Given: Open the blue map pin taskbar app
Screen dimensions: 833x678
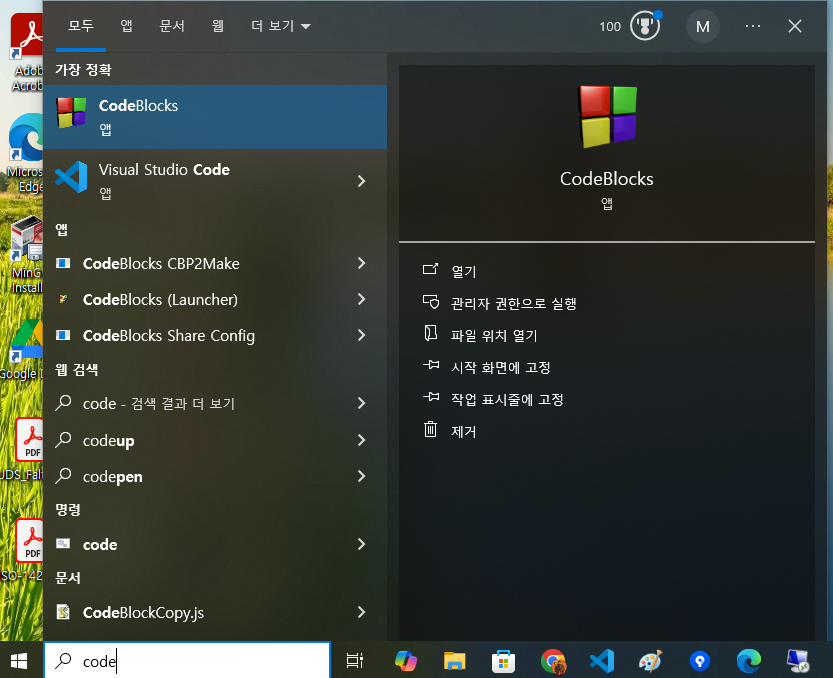Looking at the screenshot, I should 700,660.
